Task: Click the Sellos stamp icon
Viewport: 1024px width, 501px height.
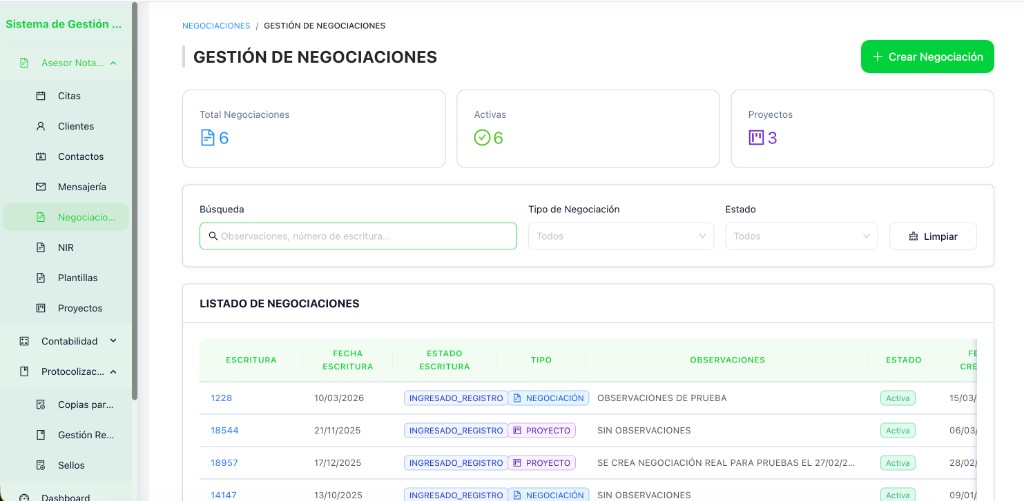Action: 40,465
